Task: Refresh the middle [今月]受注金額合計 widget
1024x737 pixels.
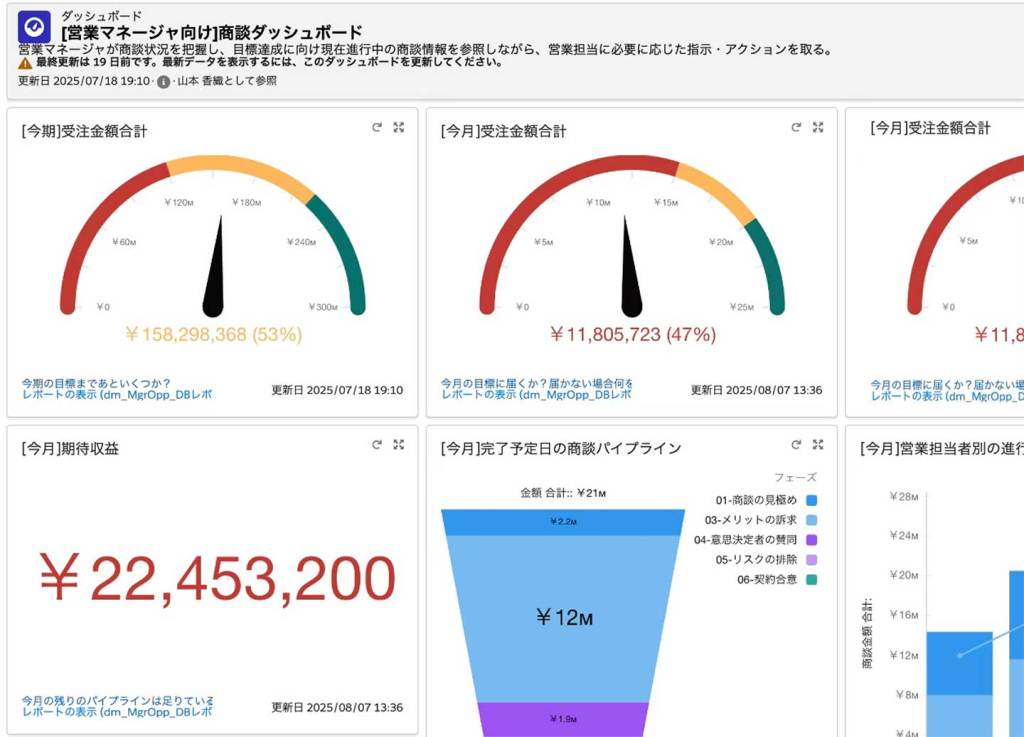Action: point(796,127)
